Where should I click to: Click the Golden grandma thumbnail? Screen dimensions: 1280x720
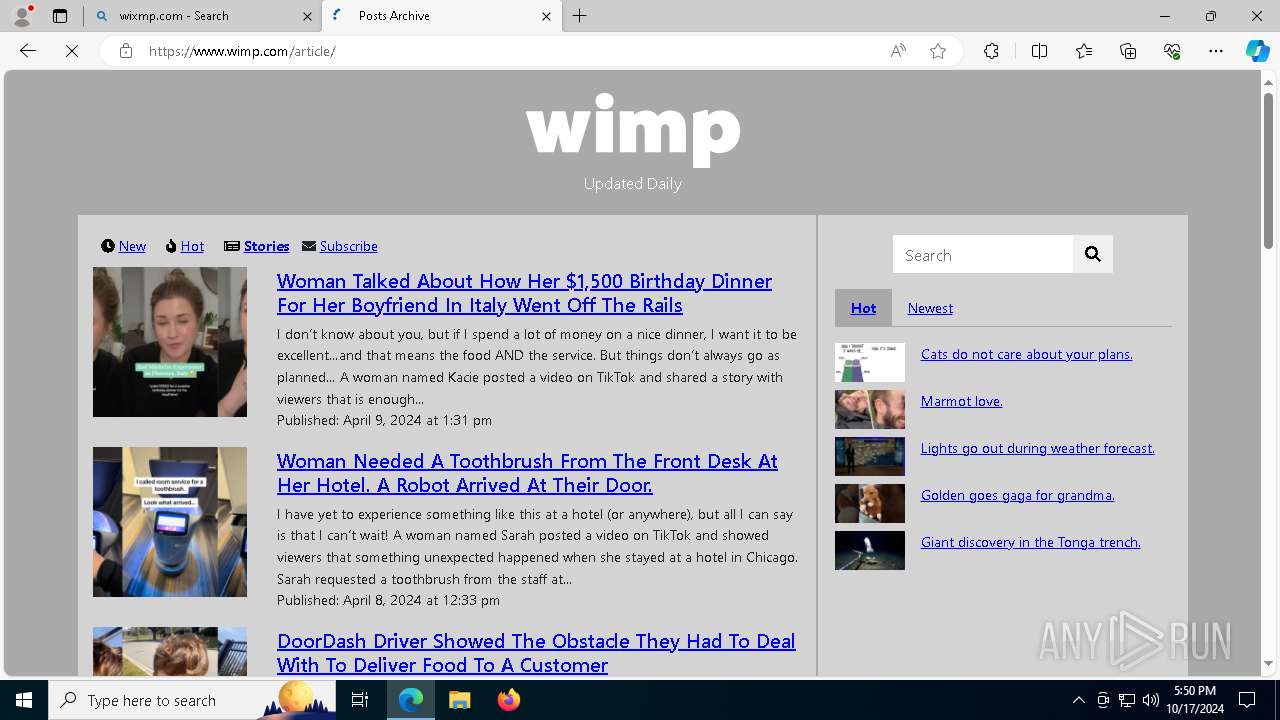[x=870, y=503]
